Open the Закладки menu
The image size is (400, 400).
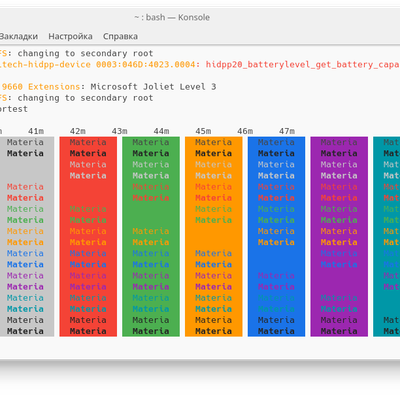pos(19,36)
